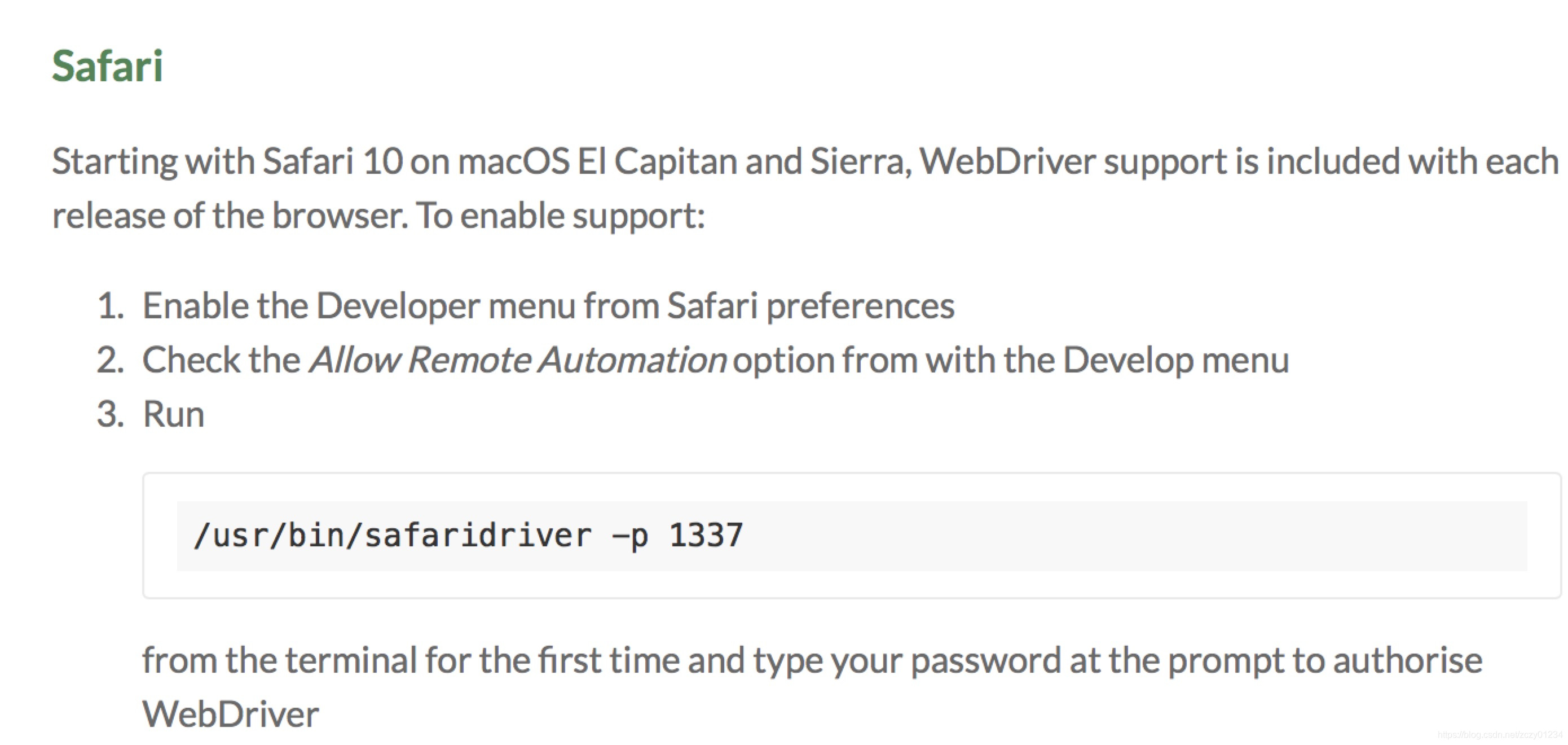The height and width of the screenshot is (745, 1568).
Task: Click the safaridriver command code line
Action: (x=468, y=536)
